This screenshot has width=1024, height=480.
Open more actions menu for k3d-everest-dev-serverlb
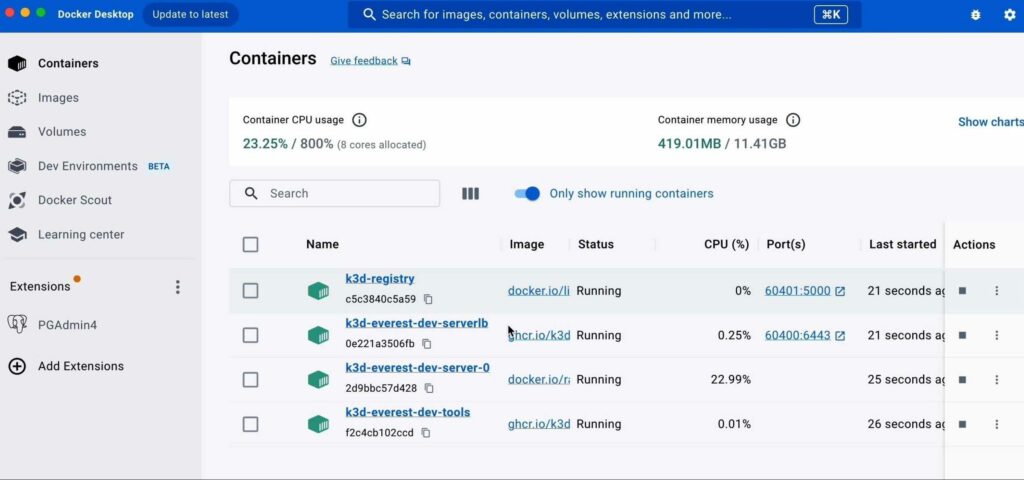996,335
